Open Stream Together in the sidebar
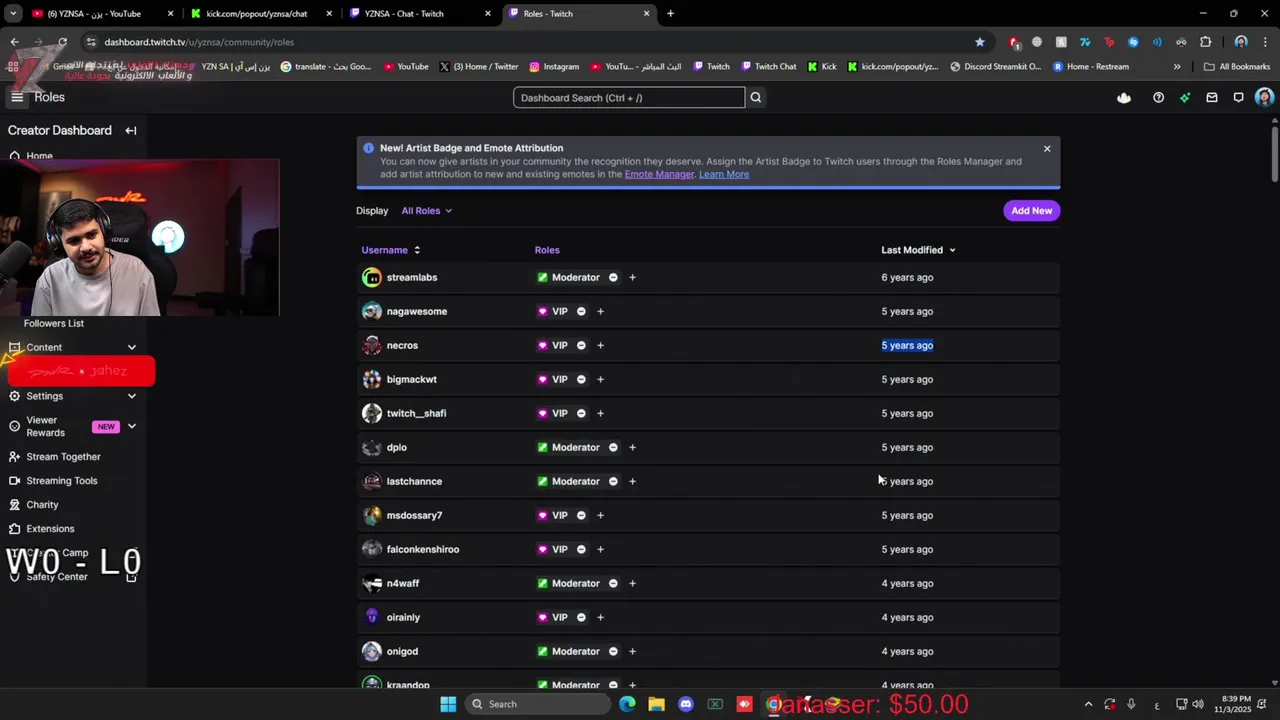 tap(63, 456)
